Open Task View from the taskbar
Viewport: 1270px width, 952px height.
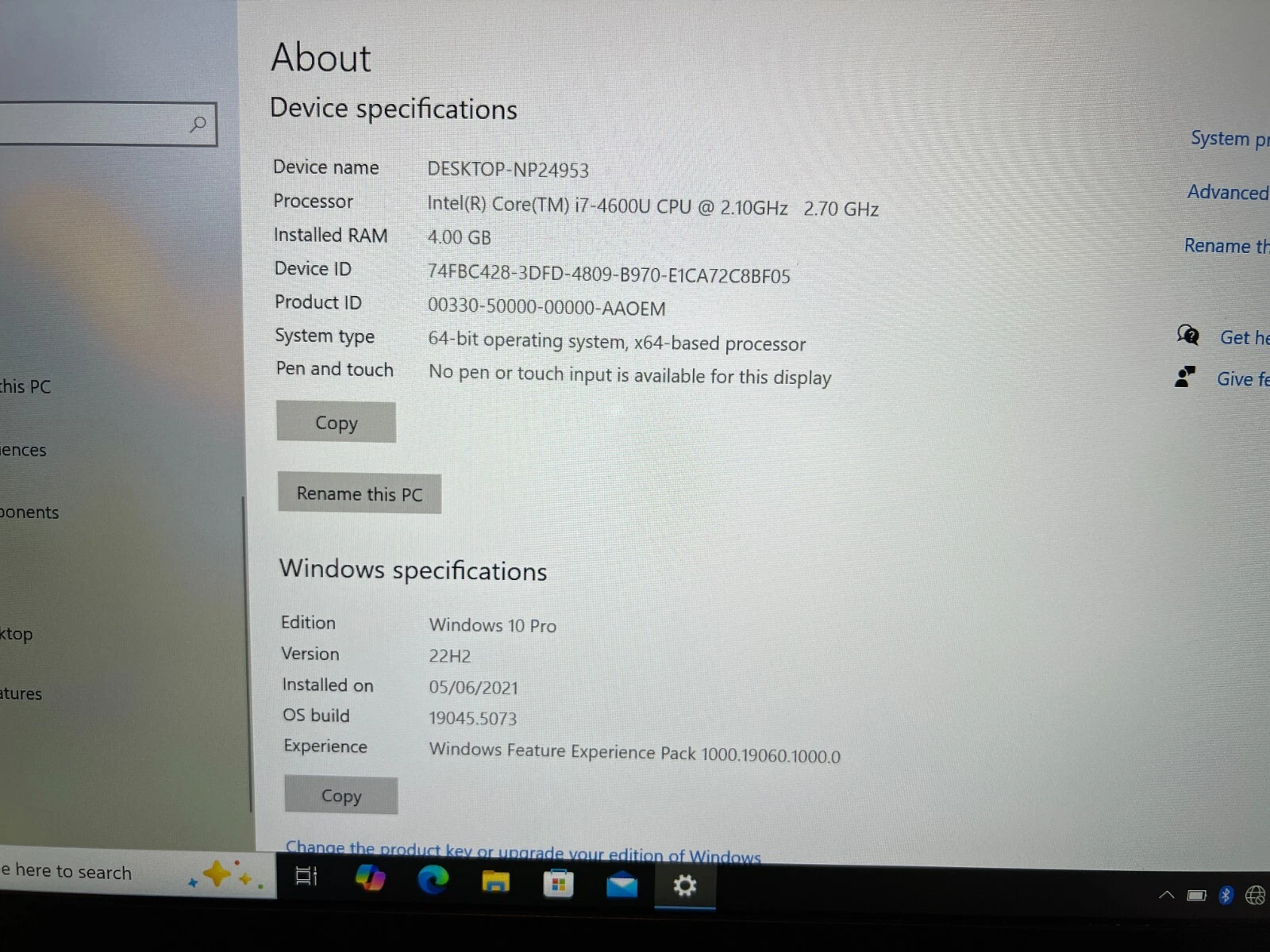(306, 876)
